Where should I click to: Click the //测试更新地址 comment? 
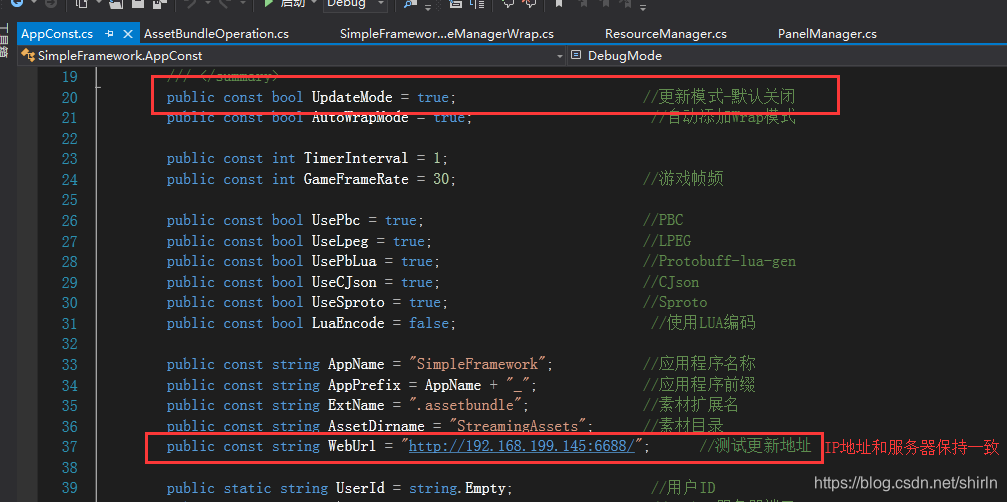pos(755,446)
